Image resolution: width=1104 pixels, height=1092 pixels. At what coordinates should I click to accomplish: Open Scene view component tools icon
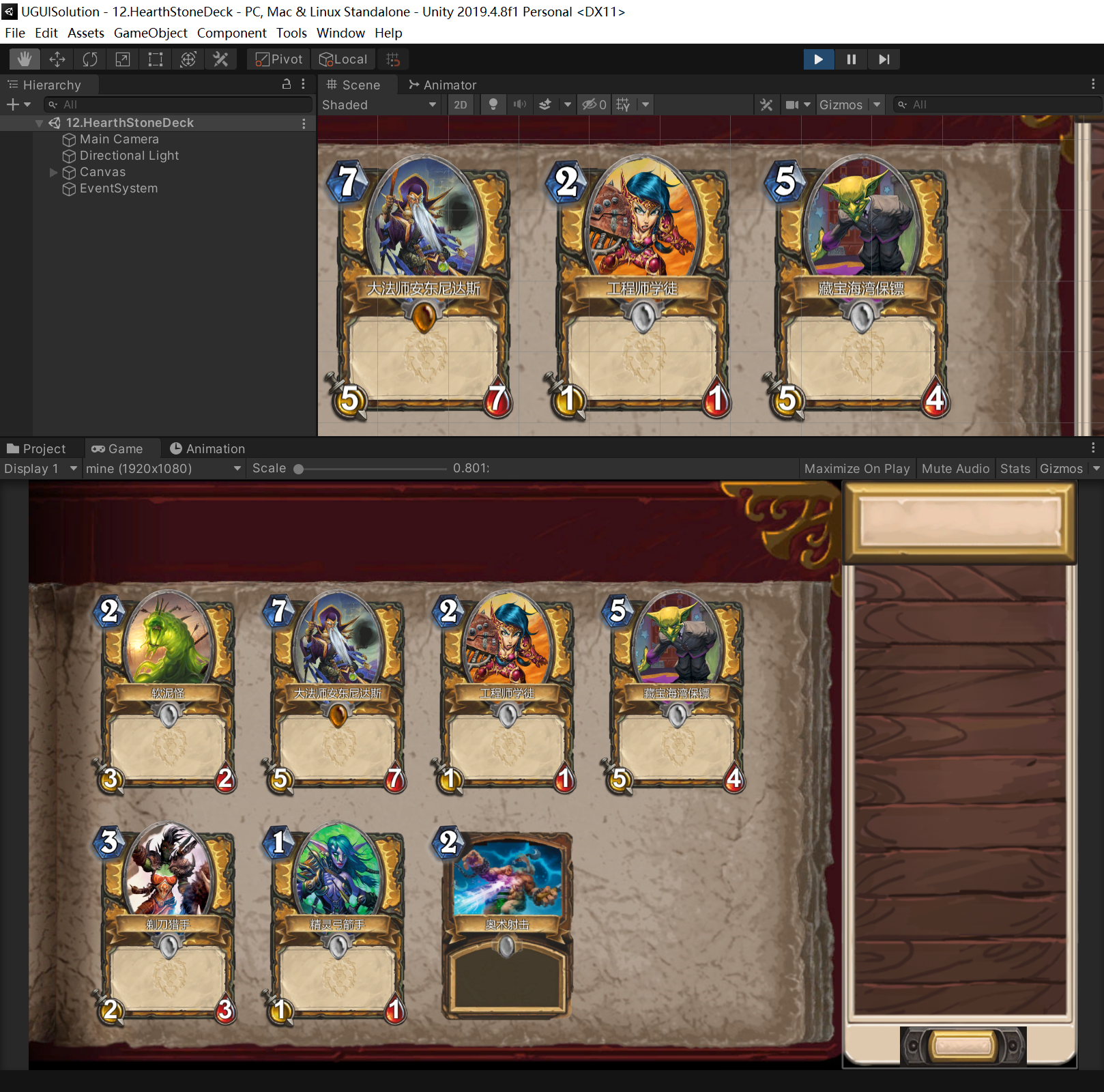coord(767,104)
